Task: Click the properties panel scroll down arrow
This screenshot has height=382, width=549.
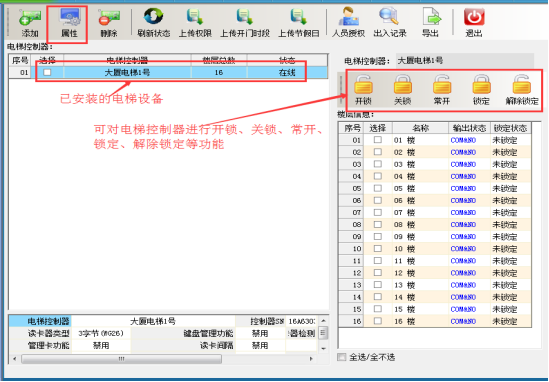Action: click(323, 349)
